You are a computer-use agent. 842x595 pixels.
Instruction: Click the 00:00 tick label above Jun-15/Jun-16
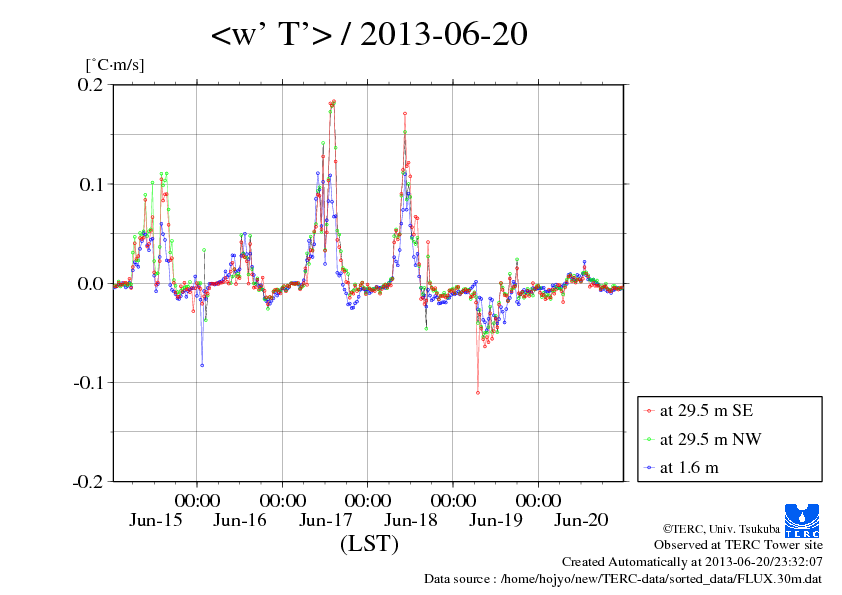(x=197, y=500)
